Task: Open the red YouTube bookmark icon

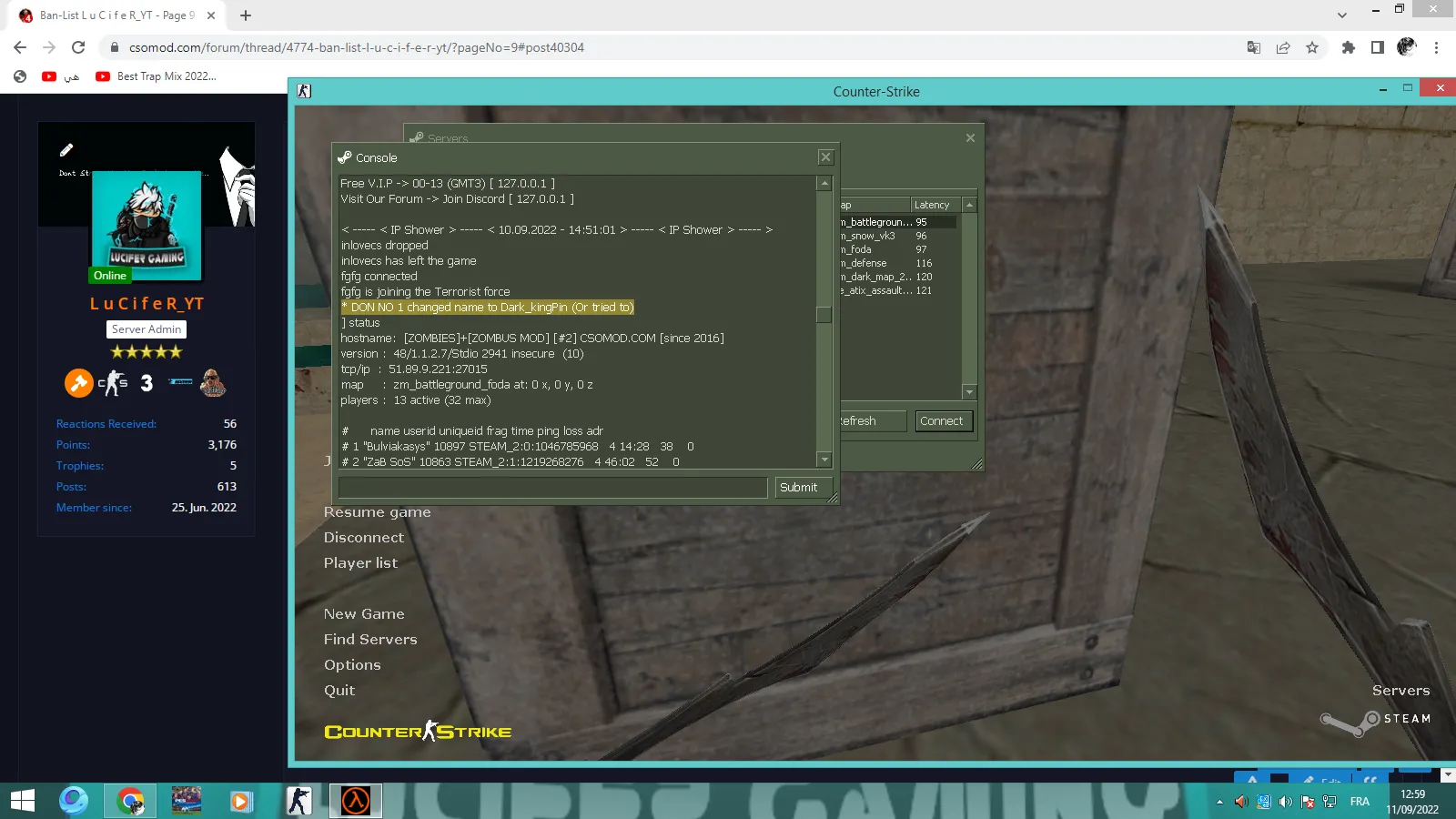Action: point(49,76)
